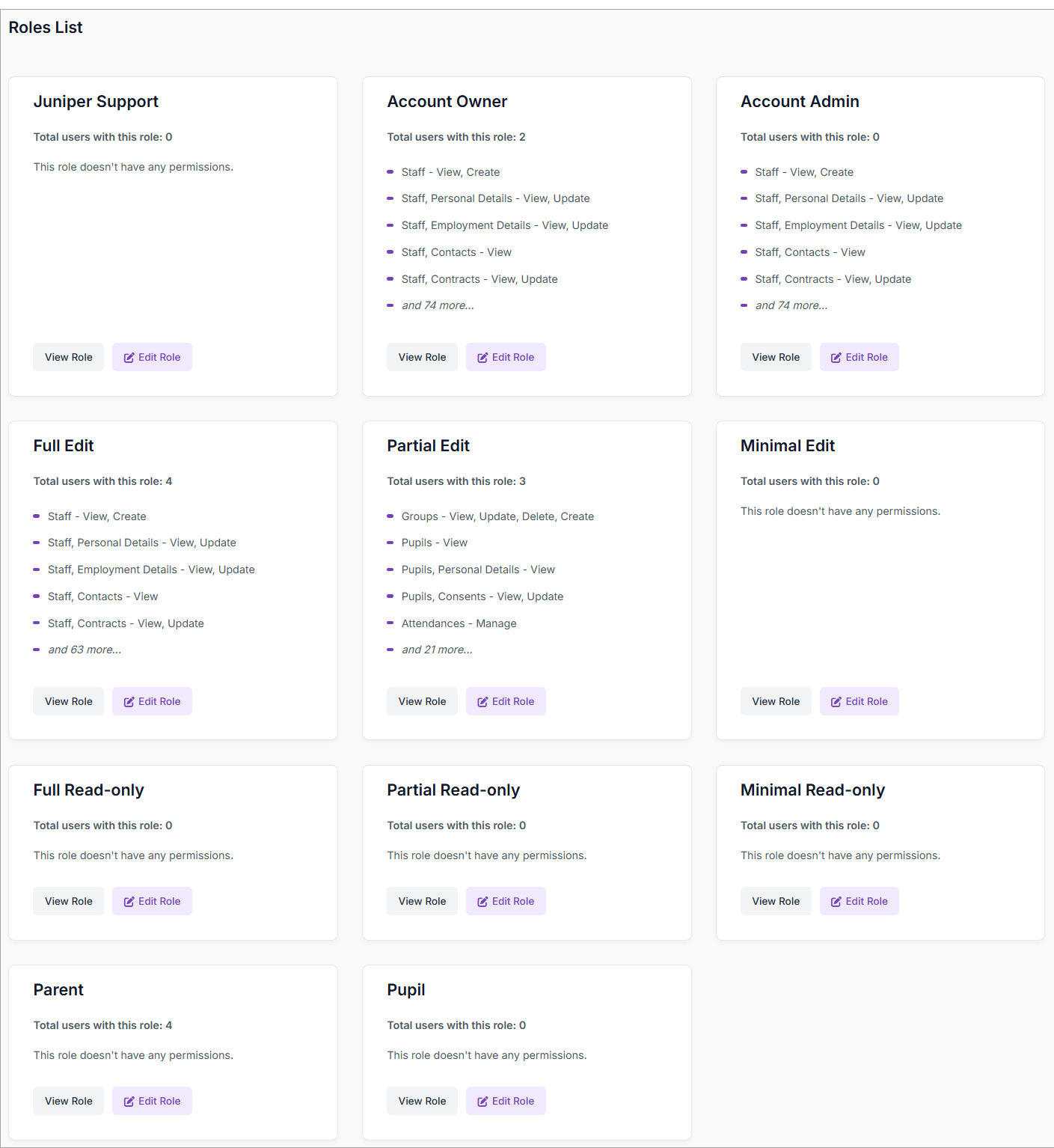The image size is (1054, 1148).
Task: Expand 'and 63 more...' in Full Edit
Action: pyautogui.click(x=85, y=650)
